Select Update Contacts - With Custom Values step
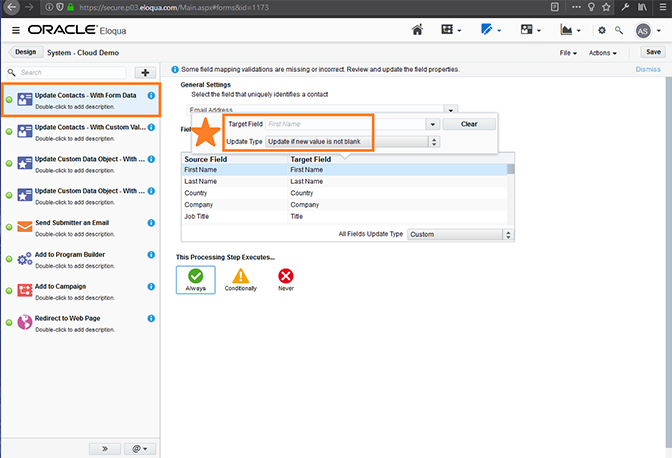 click(x=81, y=132)
